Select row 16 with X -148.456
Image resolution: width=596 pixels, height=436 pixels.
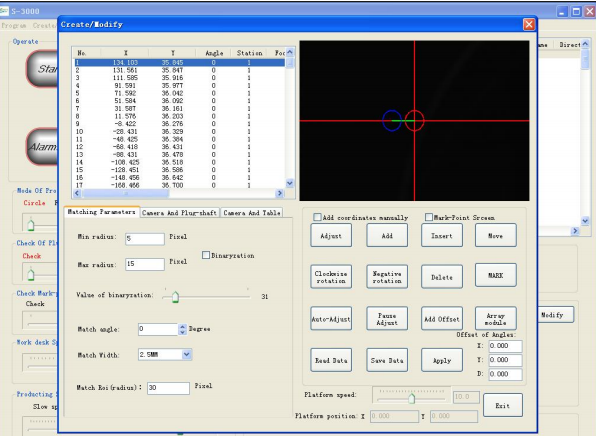point(179,178)
